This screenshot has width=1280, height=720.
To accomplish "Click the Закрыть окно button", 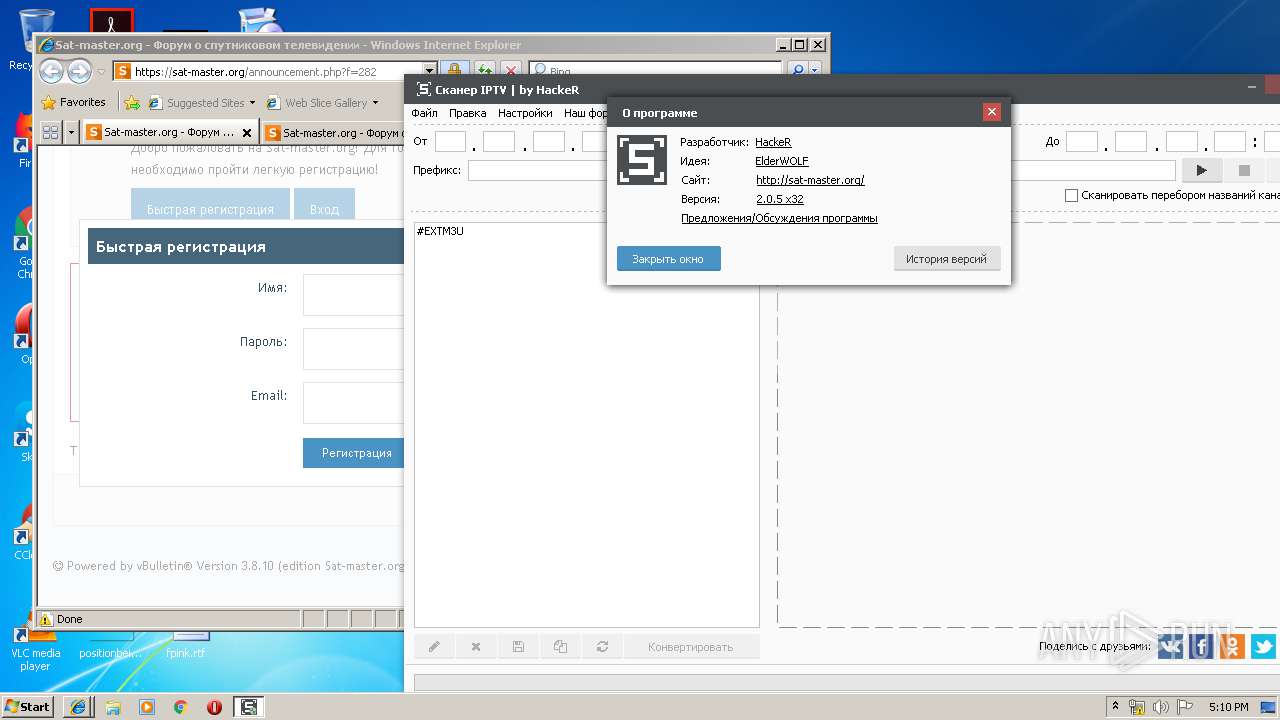I will (668, 259).
